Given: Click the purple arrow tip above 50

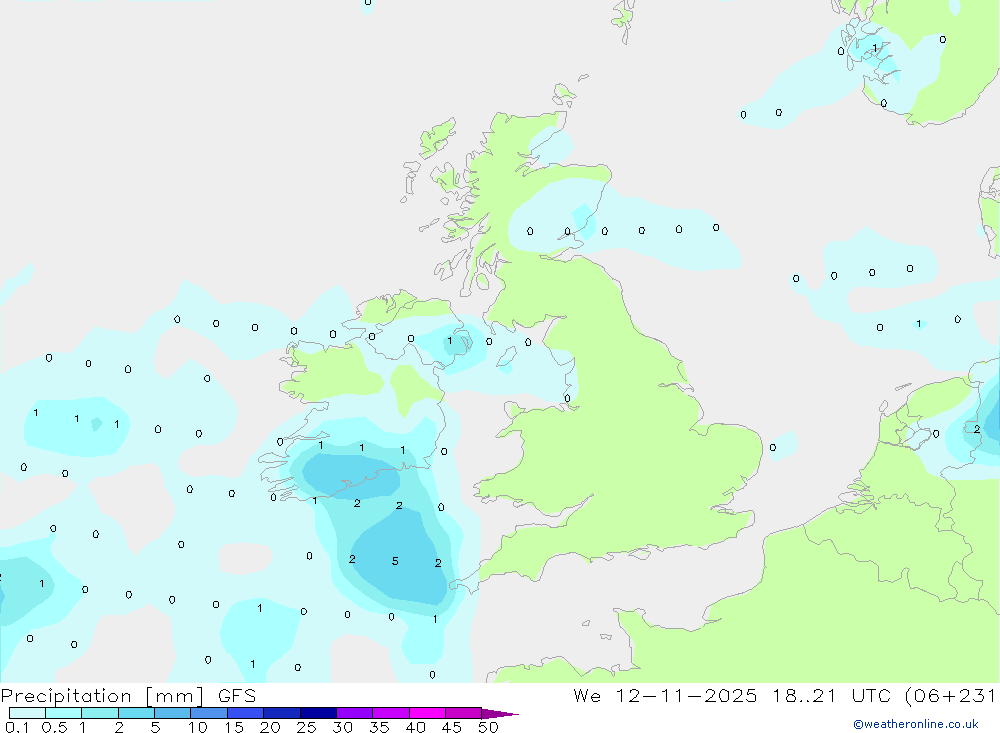Looking at the screenshot, I should [501, 714].
